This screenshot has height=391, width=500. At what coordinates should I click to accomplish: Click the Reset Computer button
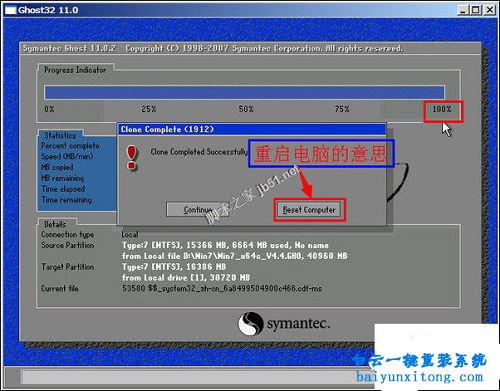[x=309, y=210]
